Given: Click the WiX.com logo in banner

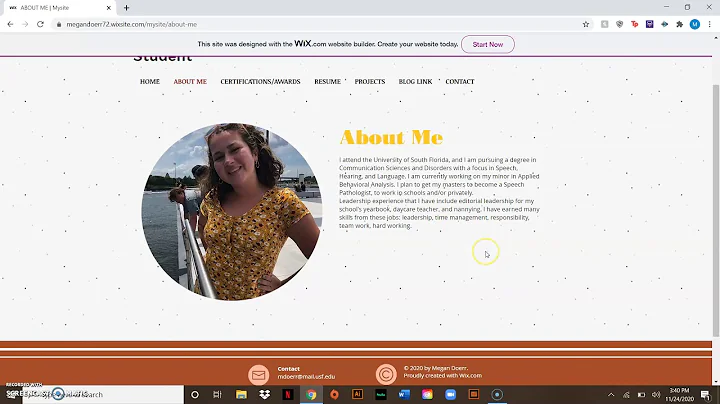Looking at the screenshot, I should 310,44.
